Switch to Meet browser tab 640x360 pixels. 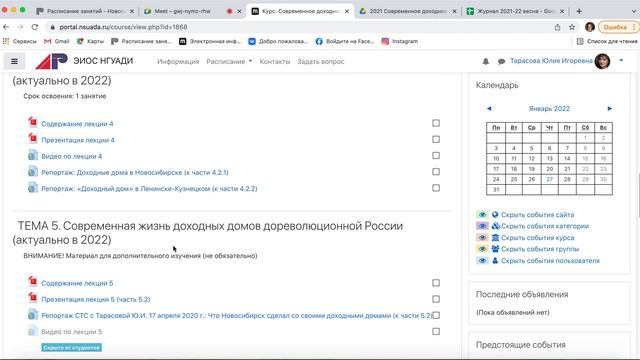tap(192, 11)
